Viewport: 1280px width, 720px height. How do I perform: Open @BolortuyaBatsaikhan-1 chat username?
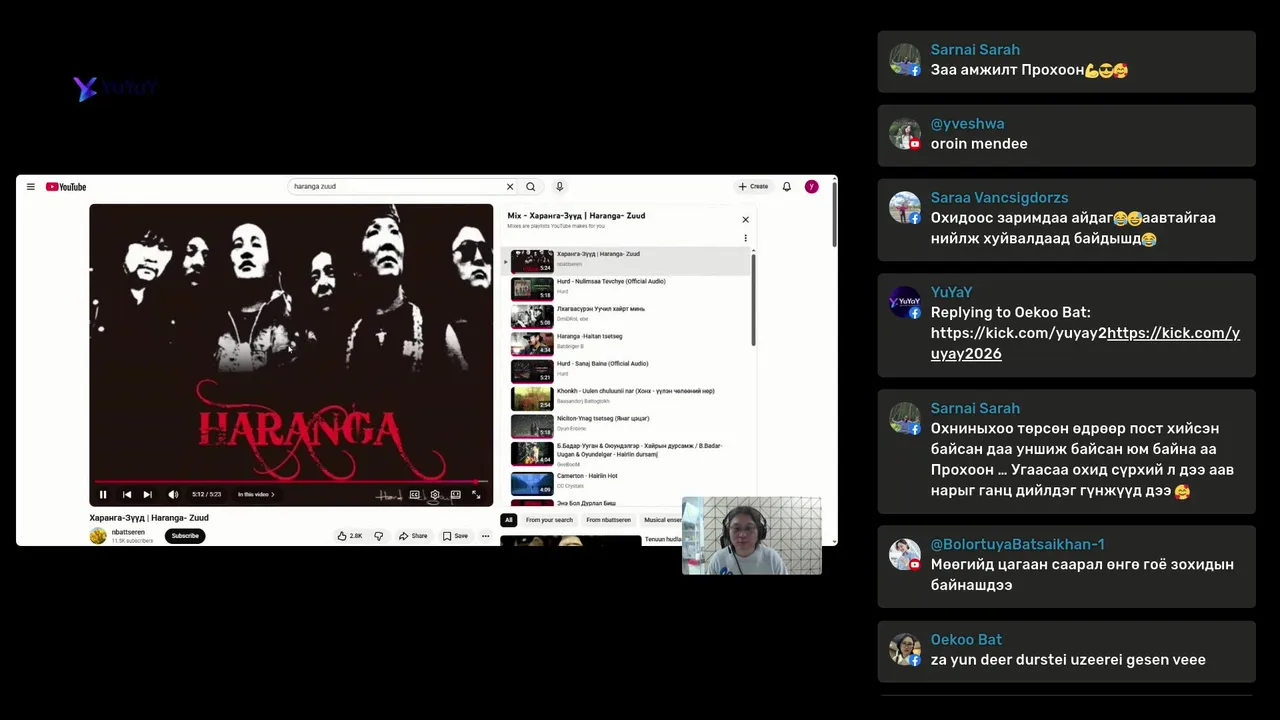[x=1017, y=545]
